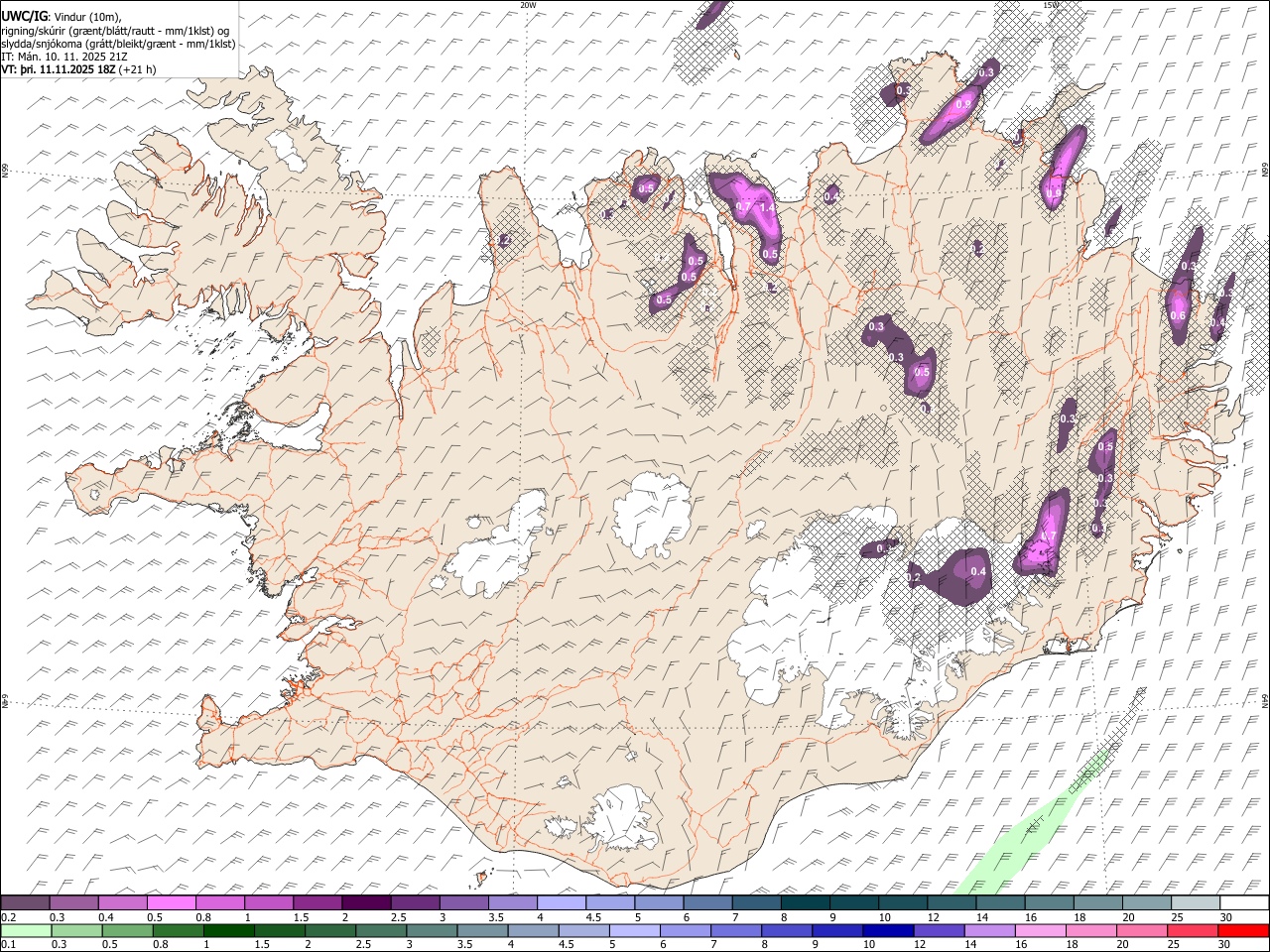Click the 'UWC/IG: Vindur (10m)' title text
This screenshot has height=952, width=1270.
click(x=62, y=16)
